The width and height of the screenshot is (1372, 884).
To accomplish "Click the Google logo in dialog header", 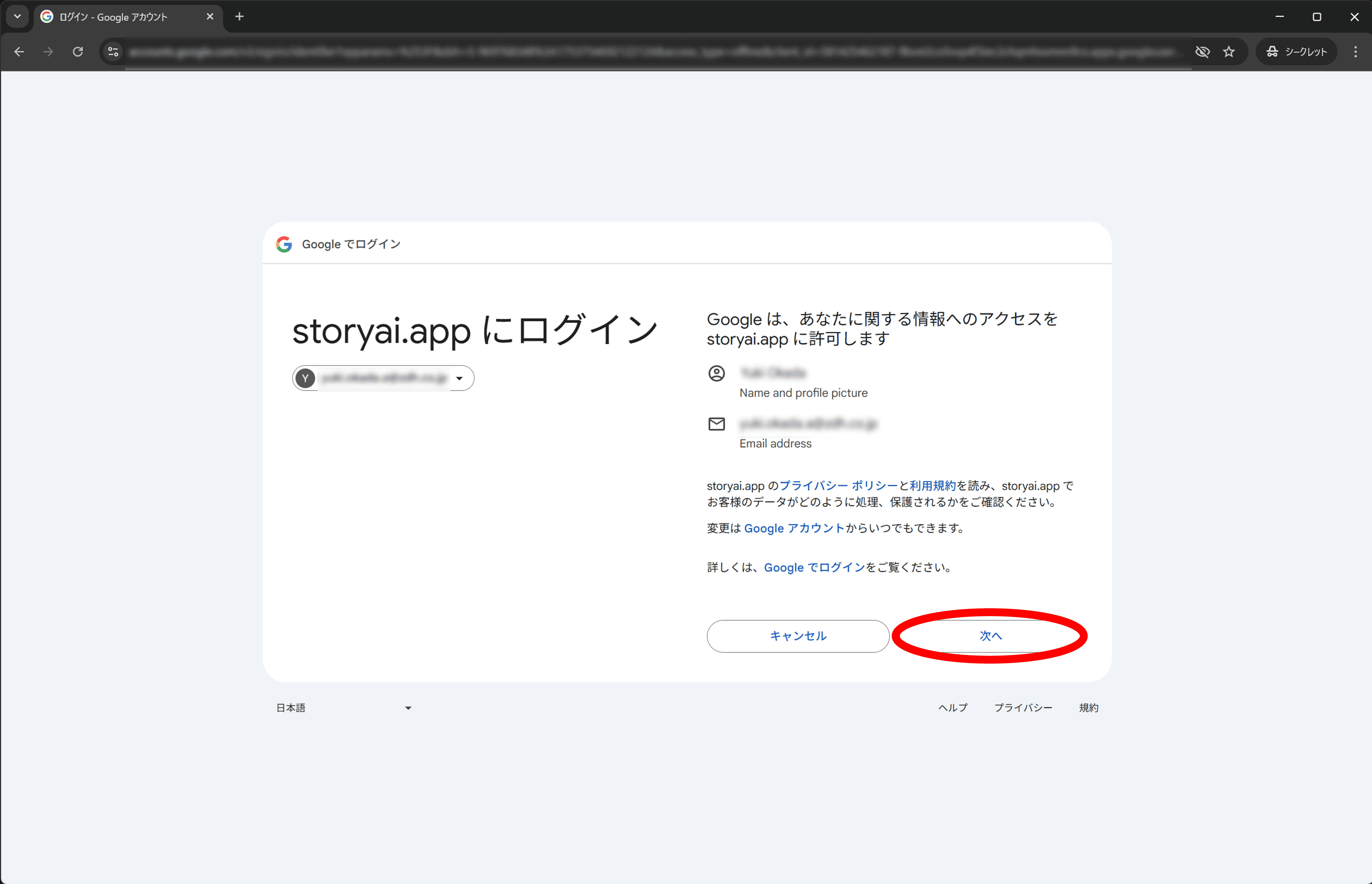I will (284, 244).
